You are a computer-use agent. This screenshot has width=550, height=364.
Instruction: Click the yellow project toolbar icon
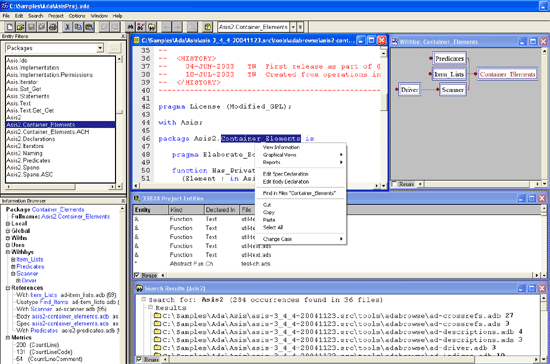(x=207, y=27)
